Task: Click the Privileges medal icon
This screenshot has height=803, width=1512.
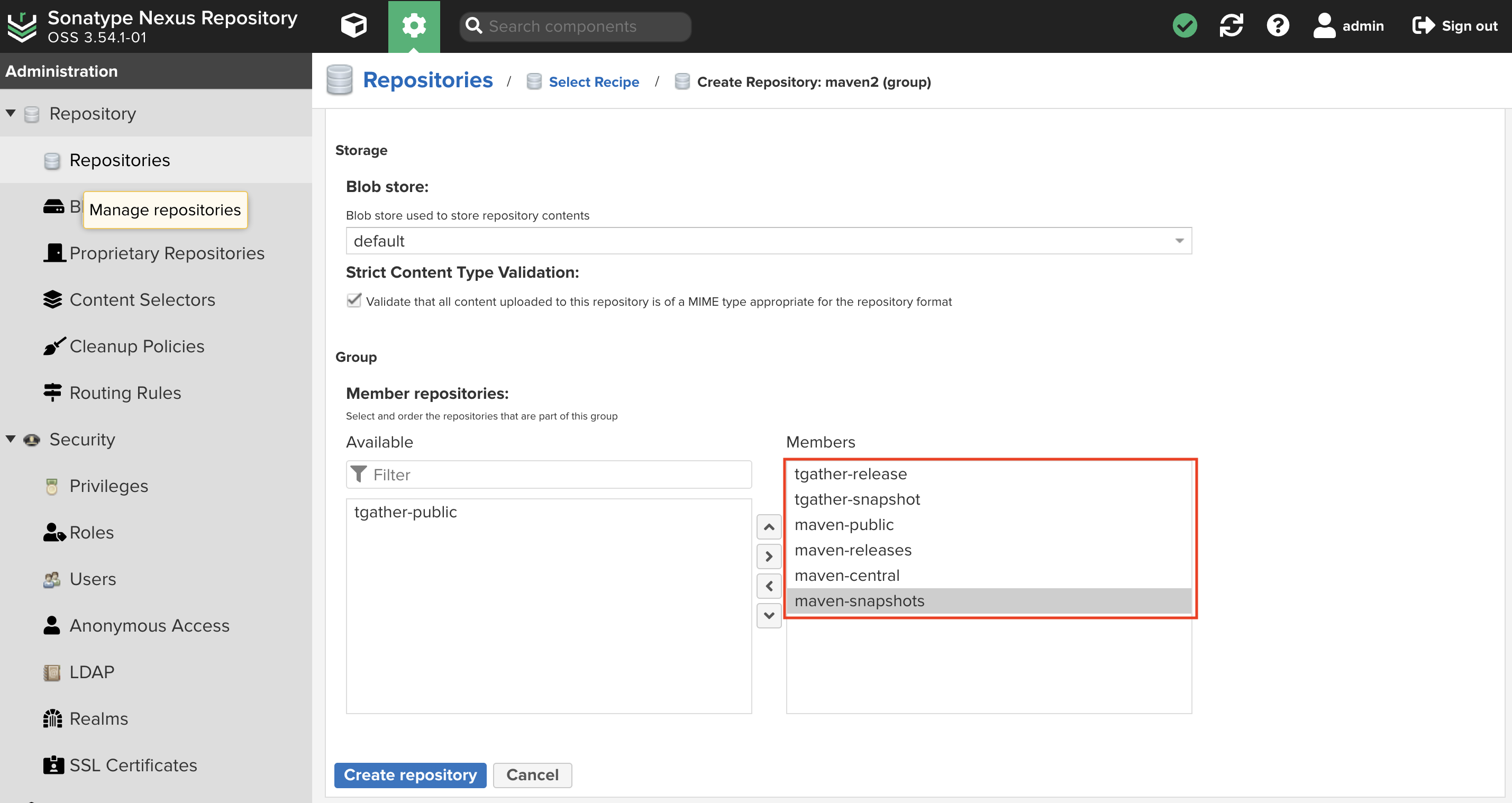Action: click(x=52, y=486)
